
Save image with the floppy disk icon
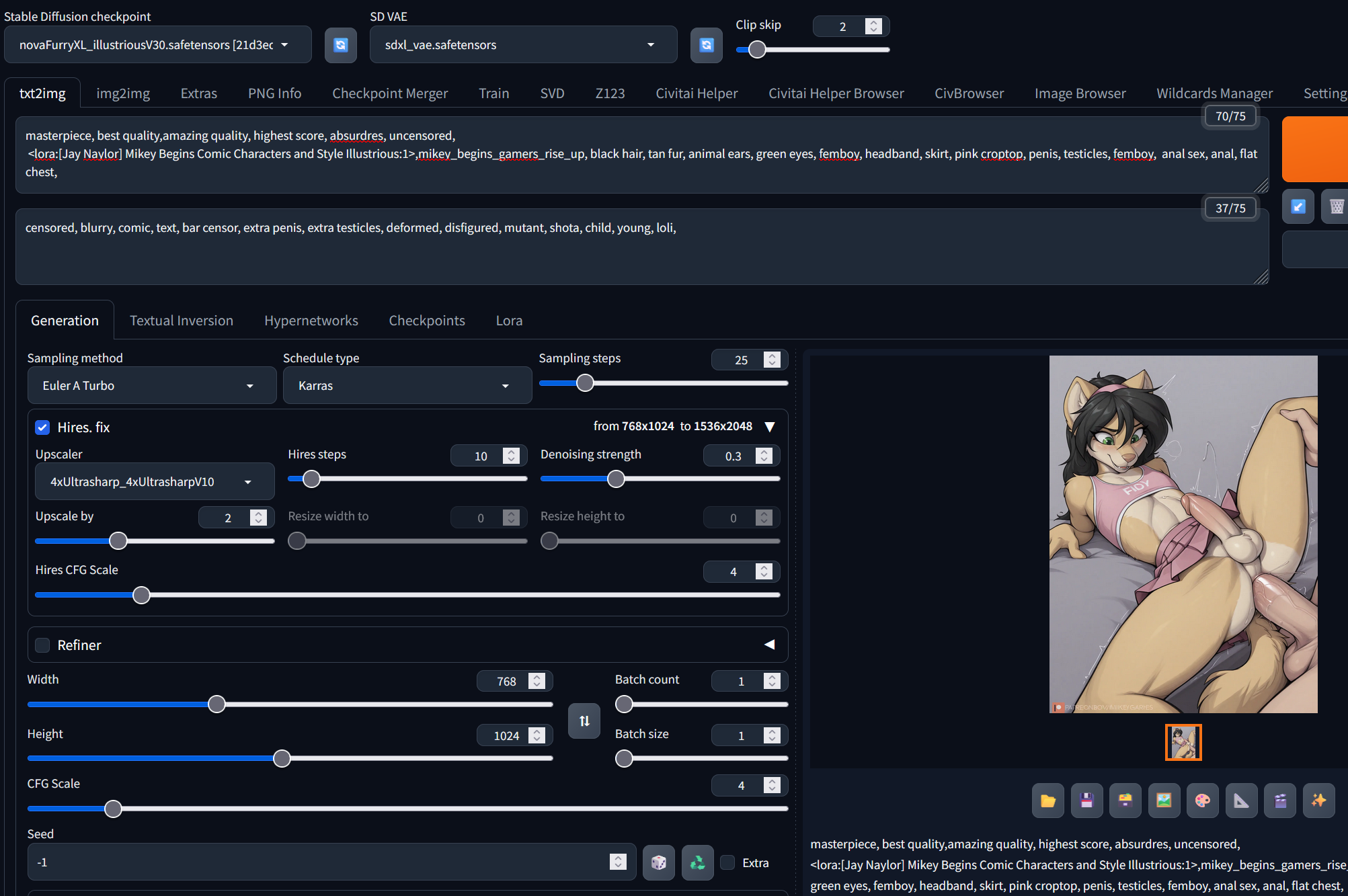(1086, 800)
